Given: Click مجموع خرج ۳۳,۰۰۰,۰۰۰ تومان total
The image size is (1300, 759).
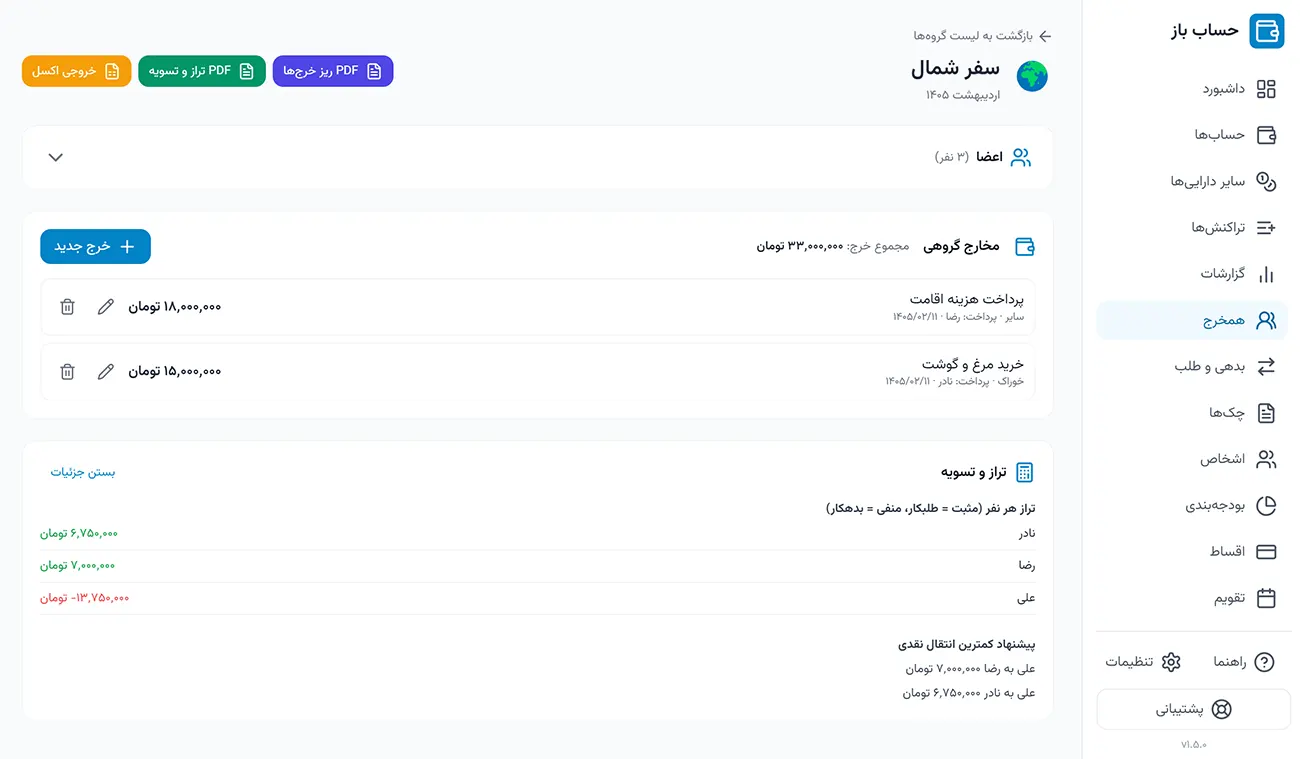Looking at the screenshot, I should [x=833, y=246].
